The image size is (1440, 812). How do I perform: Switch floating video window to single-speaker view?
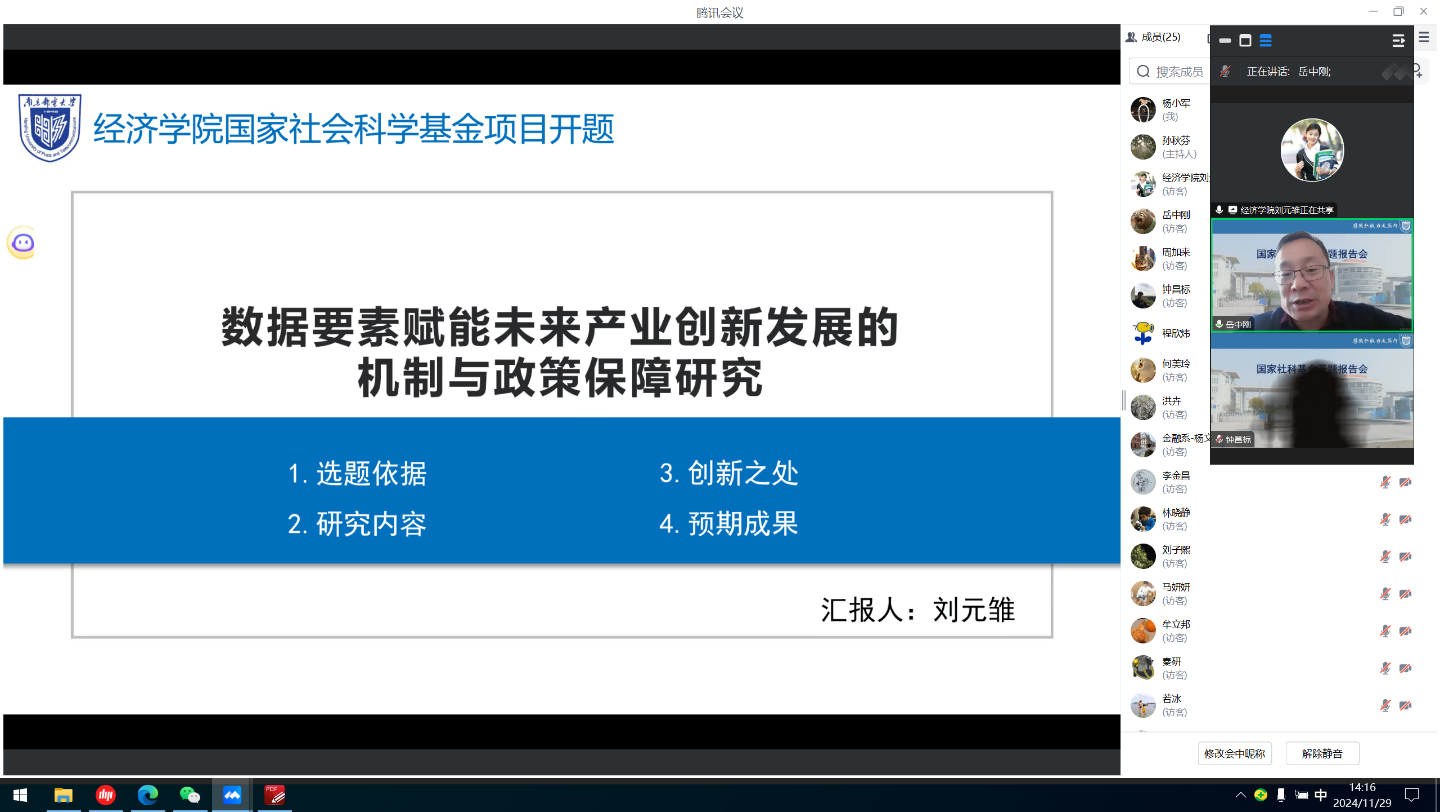[1245, 41]
